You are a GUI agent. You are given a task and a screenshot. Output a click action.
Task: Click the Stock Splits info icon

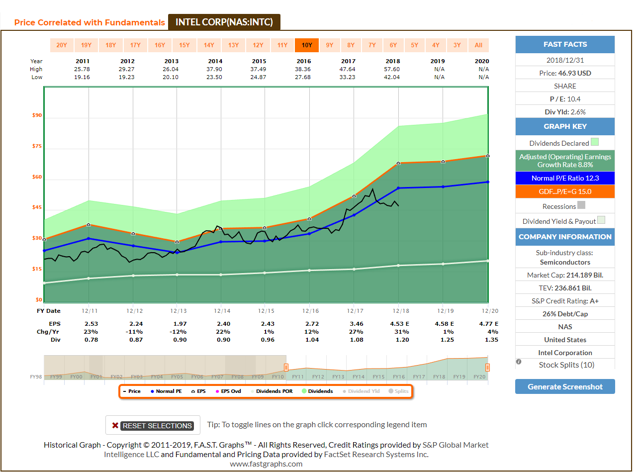519,362
